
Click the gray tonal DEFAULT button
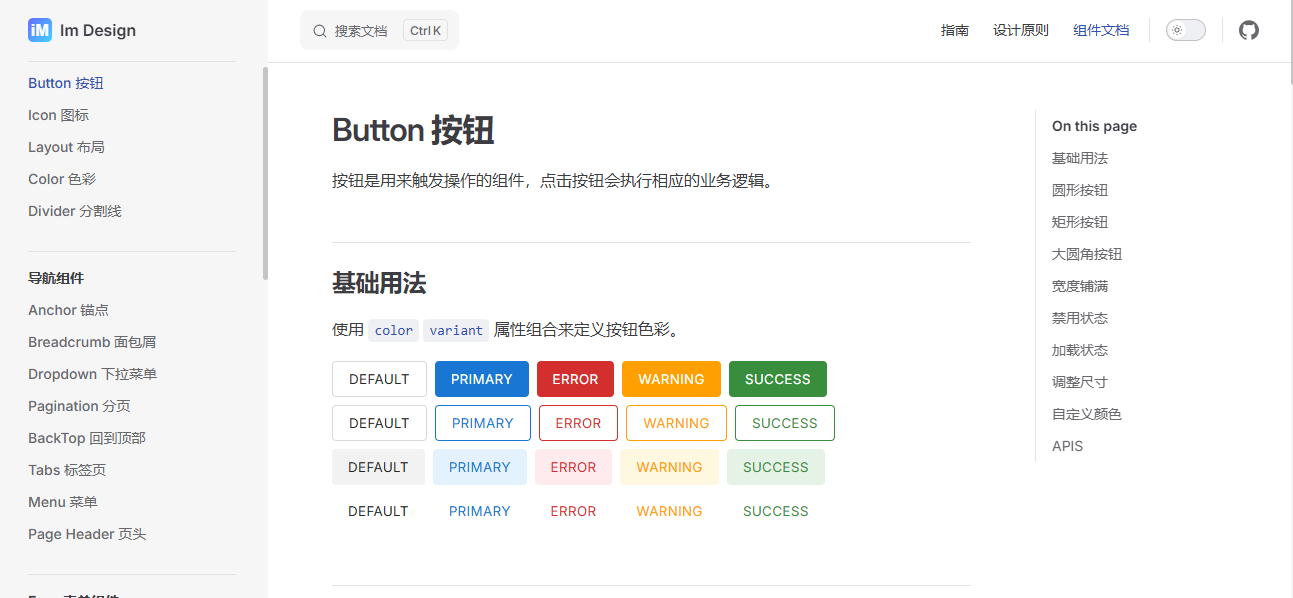pyautogui.click(x=378, y=467)
